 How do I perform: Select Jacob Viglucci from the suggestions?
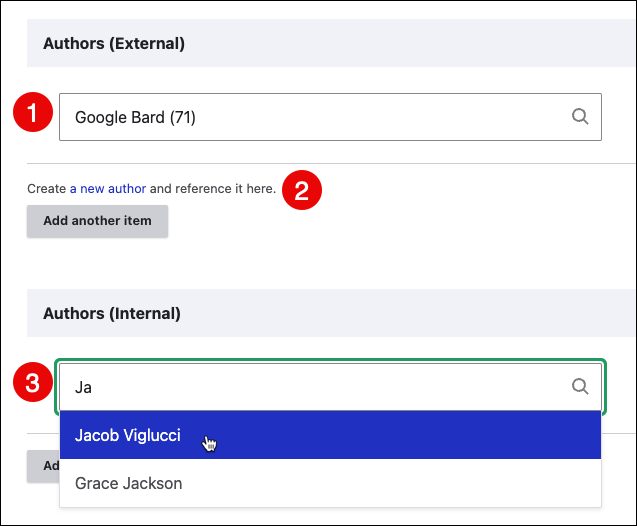click(330, 435)
